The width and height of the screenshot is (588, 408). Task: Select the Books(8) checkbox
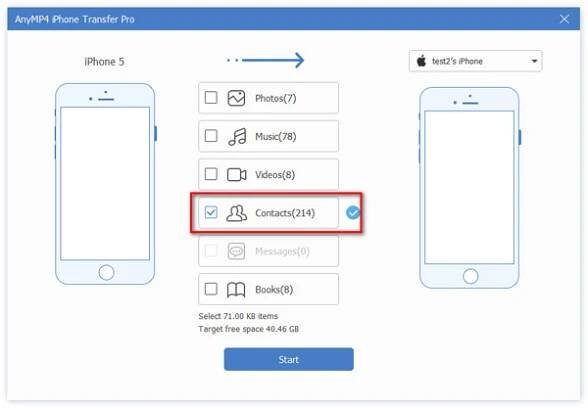(x=211, y=289)
